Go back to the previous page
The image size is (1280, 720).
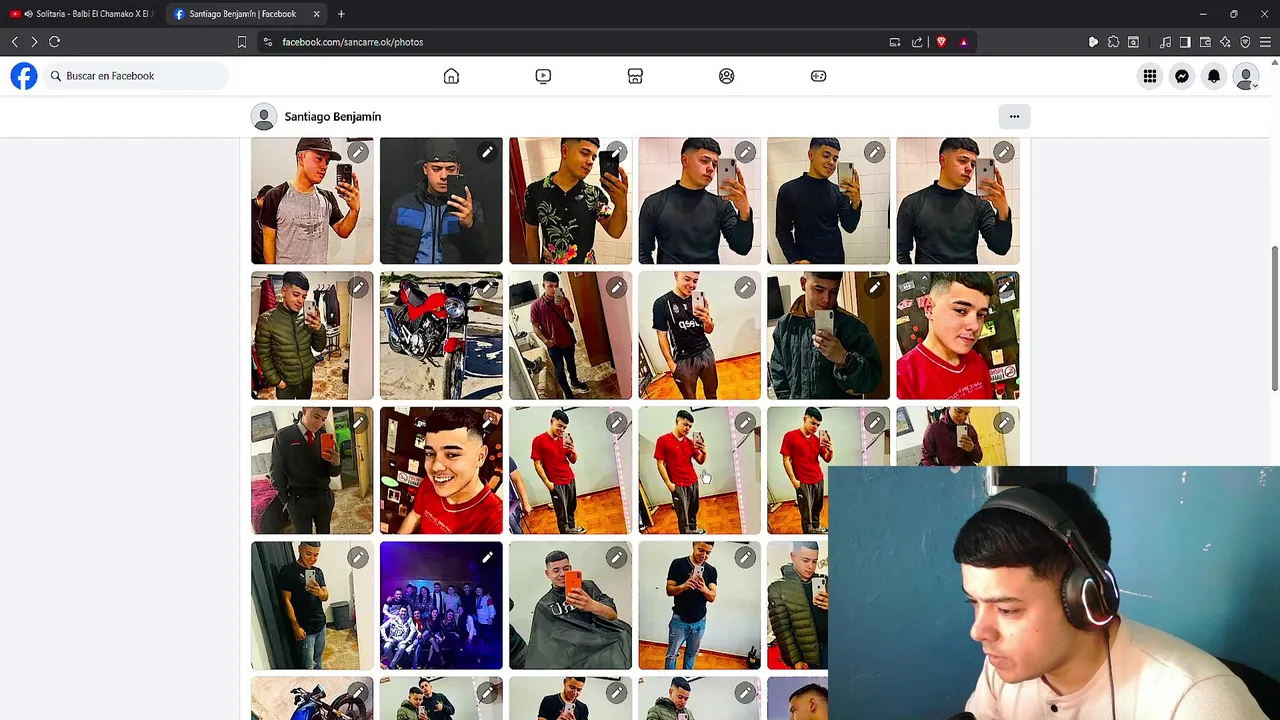(x=15, y=42)
